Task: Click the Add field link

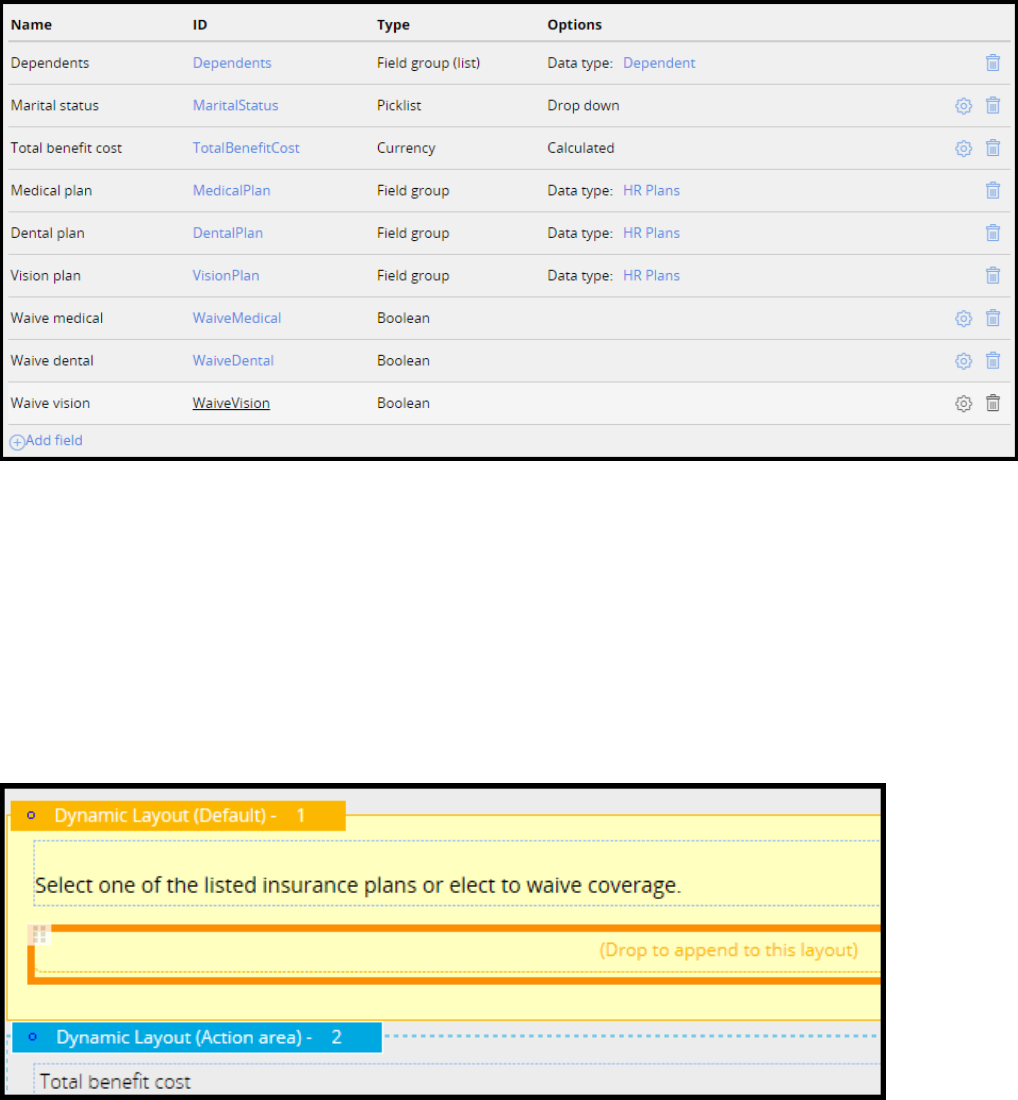Action: pos(54,441)
